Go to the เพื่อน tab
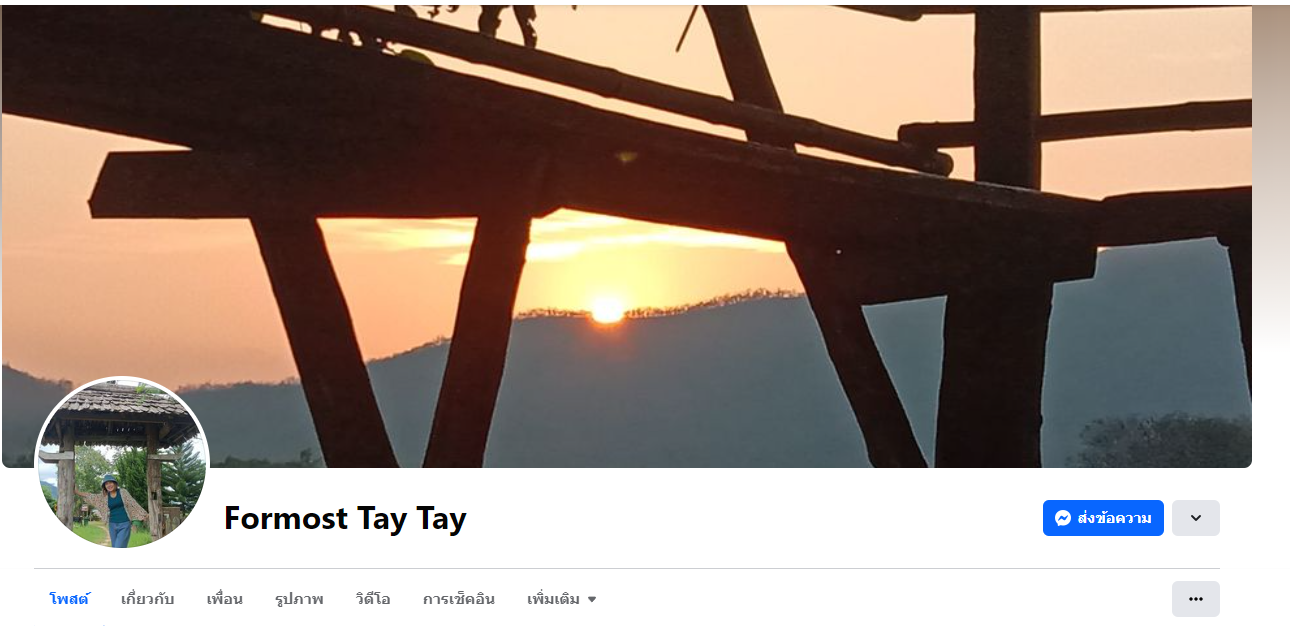The image size is (1290, 626). [x=225, y=599]
